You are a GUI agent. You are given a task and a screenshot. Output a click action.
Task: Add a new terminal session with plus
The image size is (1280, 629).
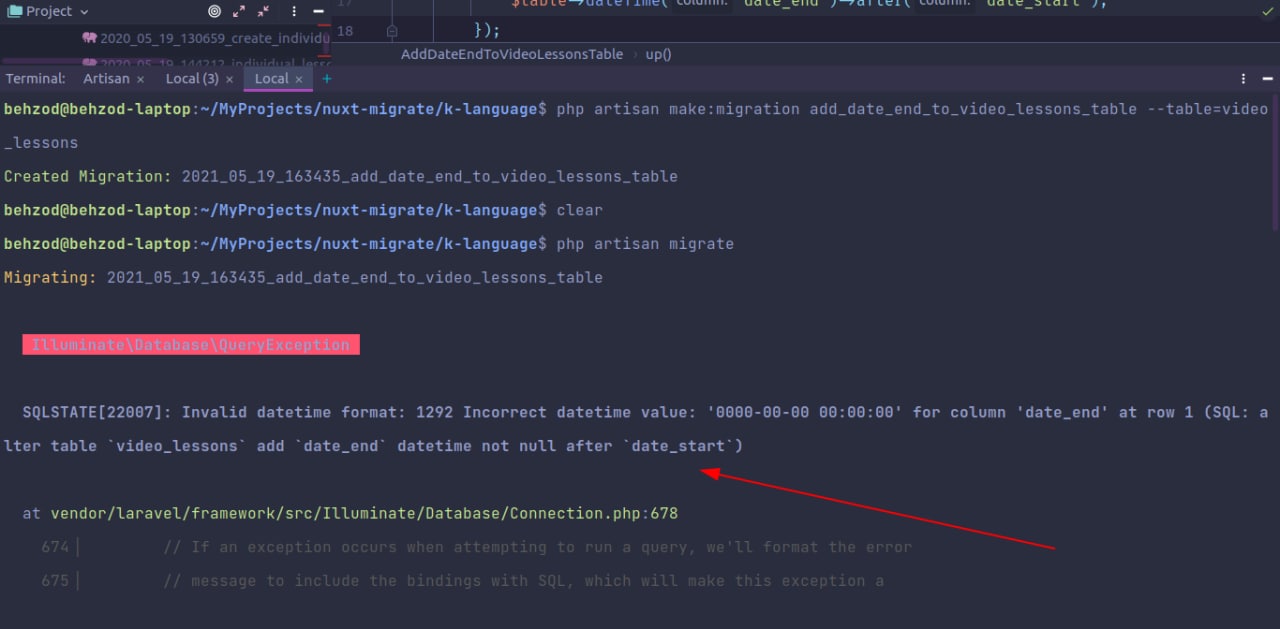tap(326, 78)
